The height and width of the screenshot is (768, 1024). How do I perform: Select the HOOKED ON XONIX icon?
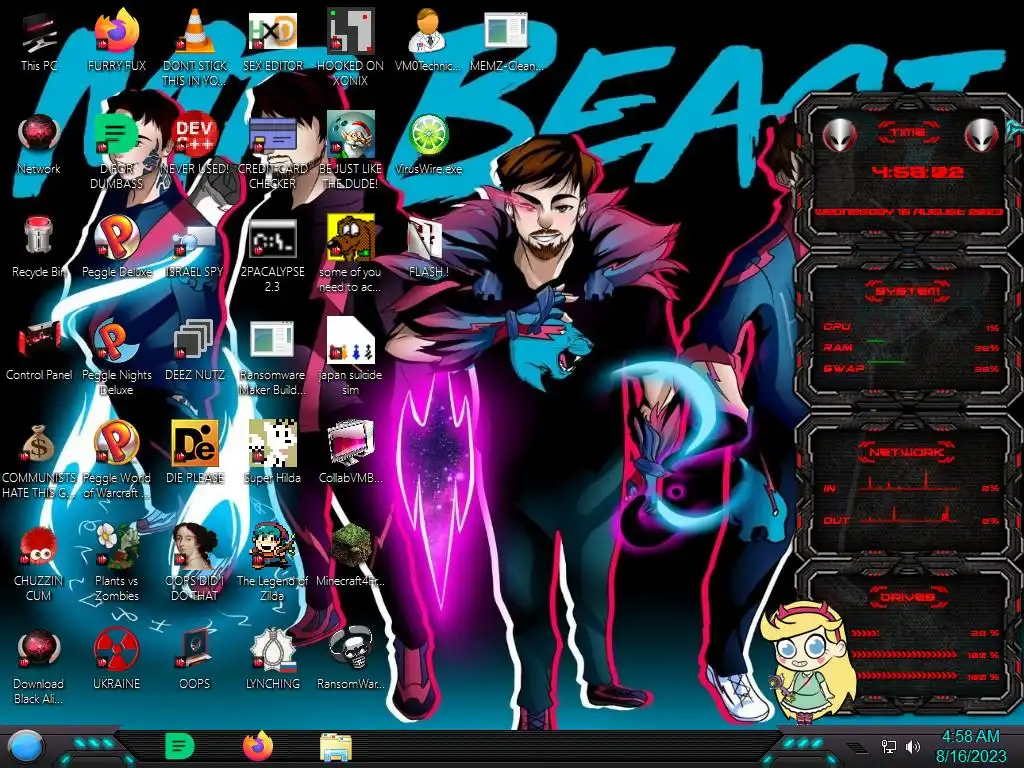350,31
